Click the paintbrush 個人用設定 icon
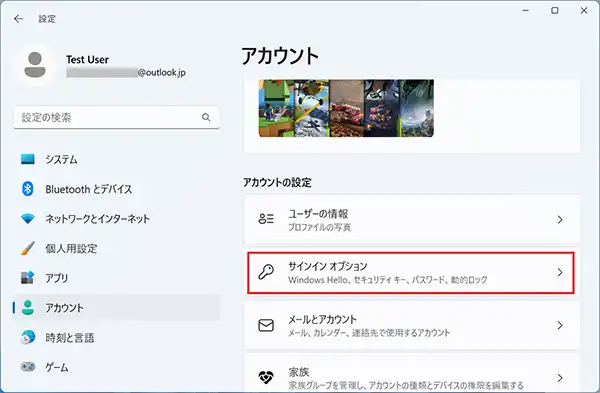Image resolution: width=600 pixels, height=393 pixels. click(x=28, y=248)
